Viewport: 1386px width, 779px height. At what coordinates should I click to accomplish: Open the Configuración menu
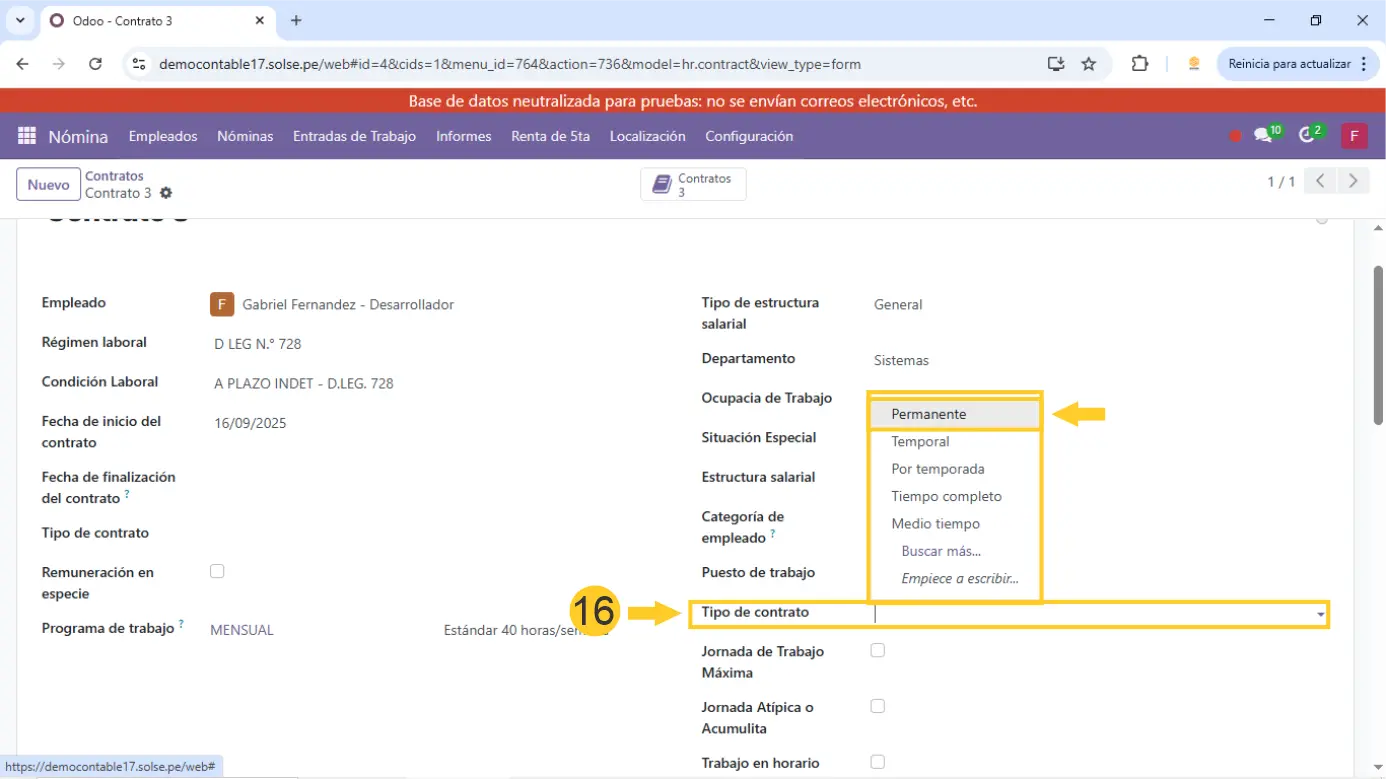point(749,136)
